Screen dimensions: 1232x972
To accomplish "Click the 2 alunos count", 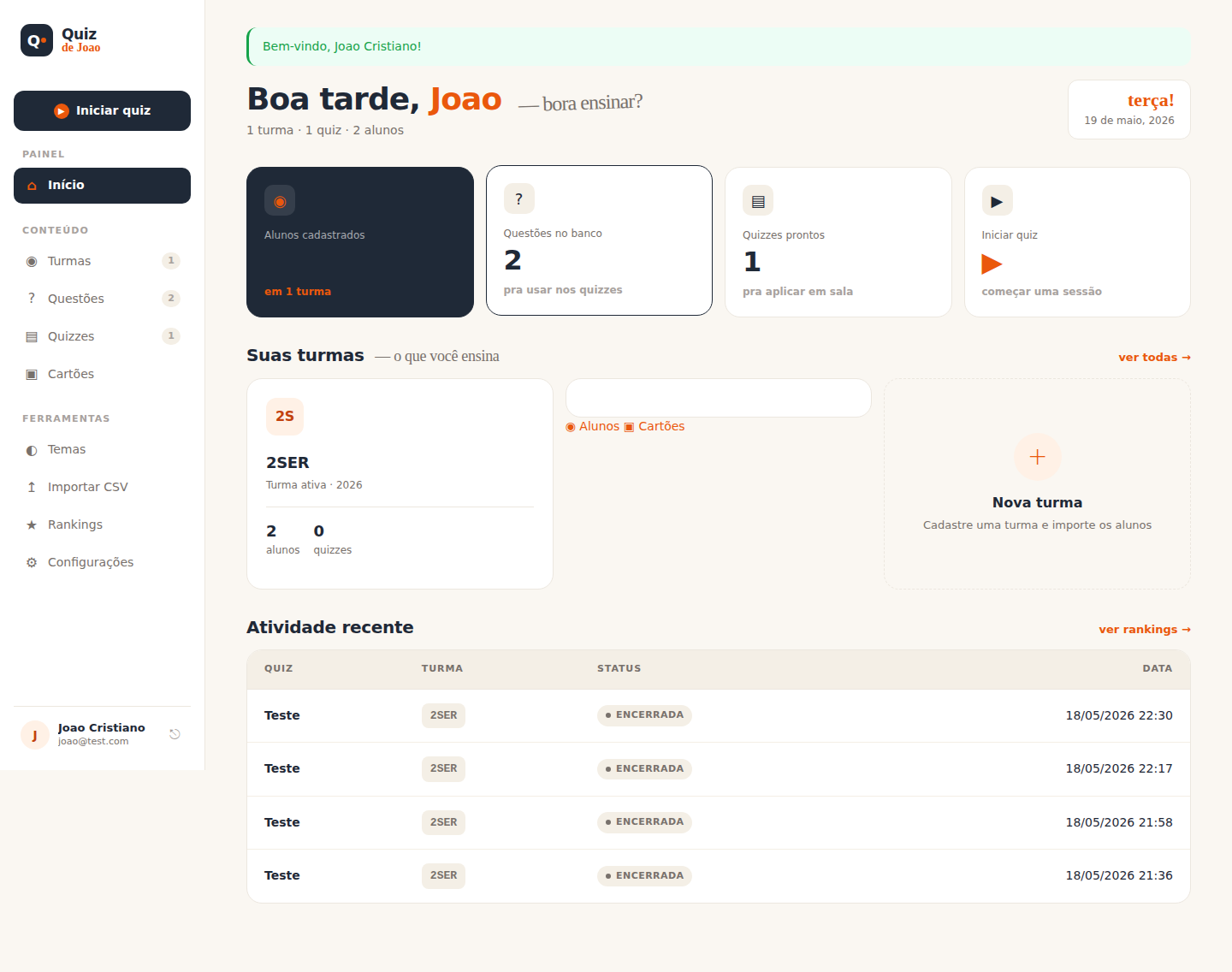I will 282,539.
